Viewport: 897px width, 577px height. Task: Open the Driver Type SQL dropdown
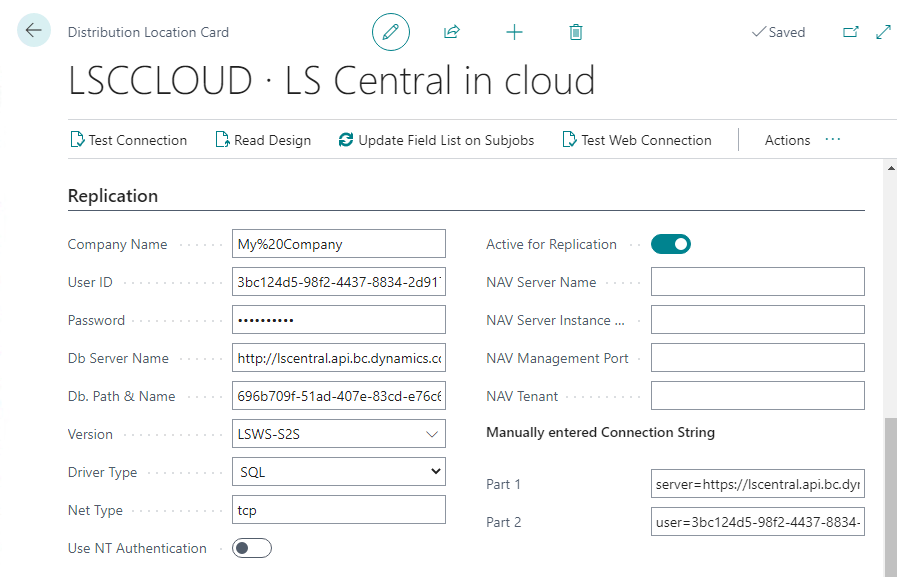(338, 472)
